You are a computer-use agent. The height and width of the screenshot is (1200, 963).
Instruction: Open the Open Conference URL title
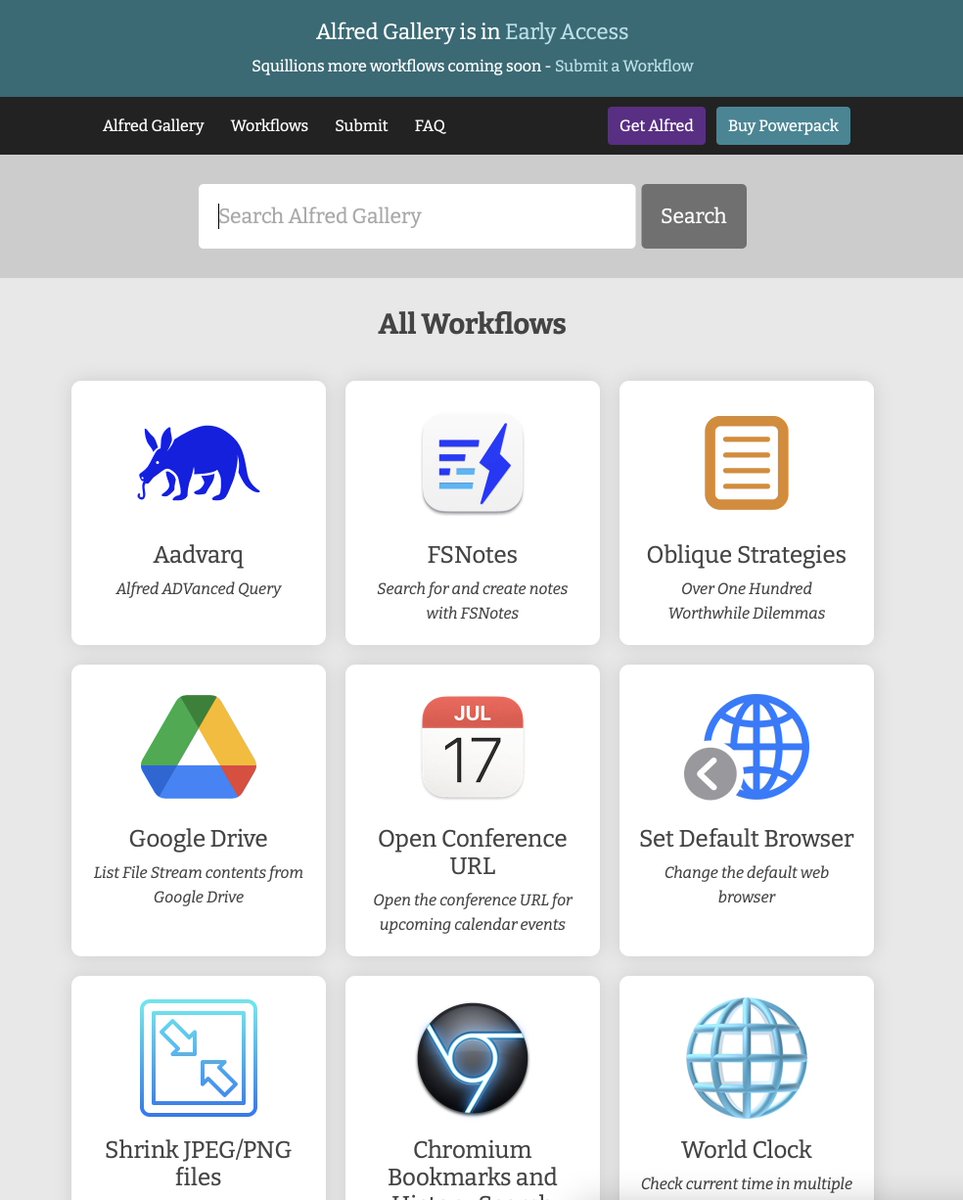473,852
